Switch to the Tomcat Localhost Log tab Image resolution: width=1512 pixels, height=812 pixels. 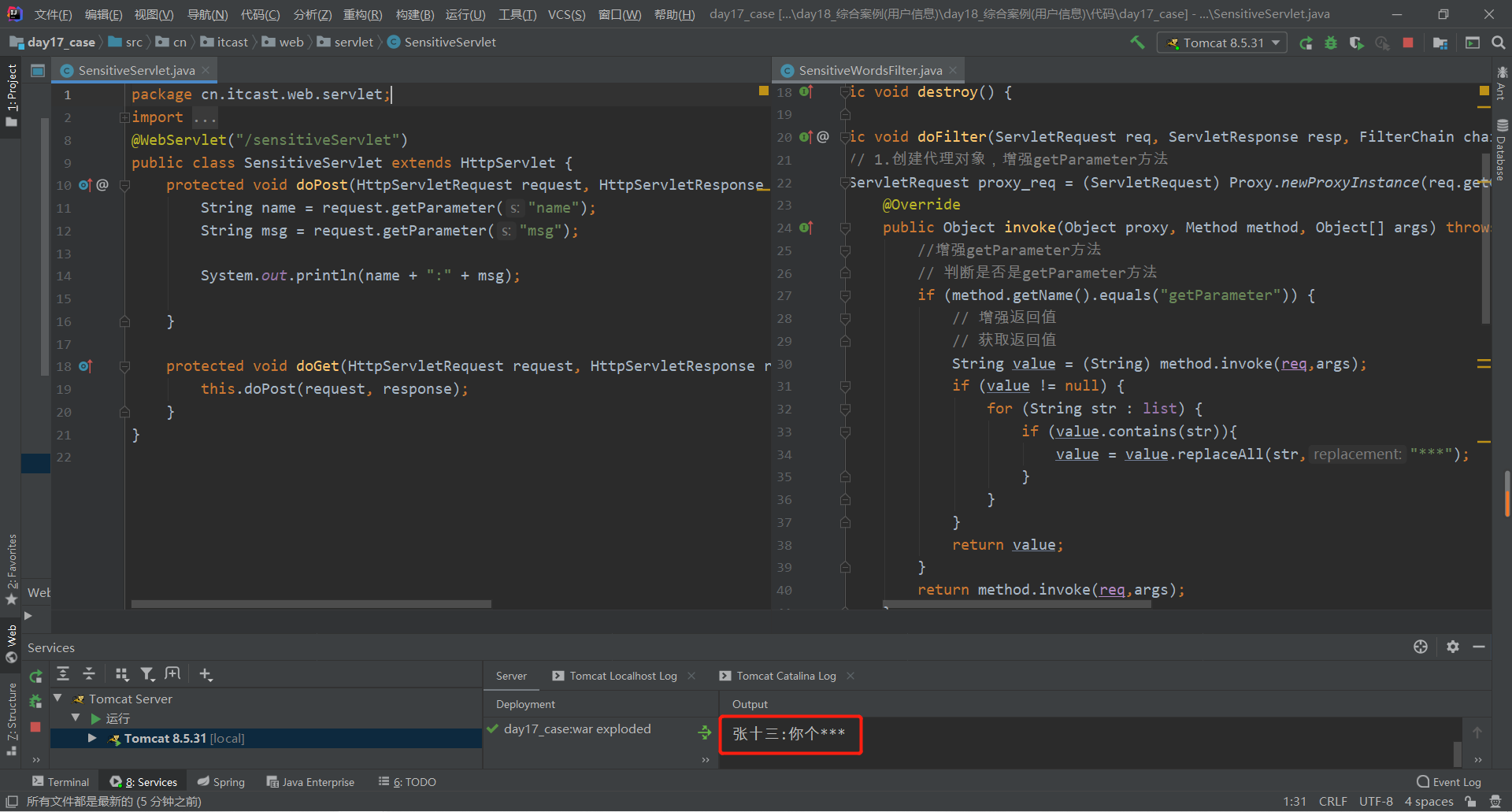coord(615,676)
